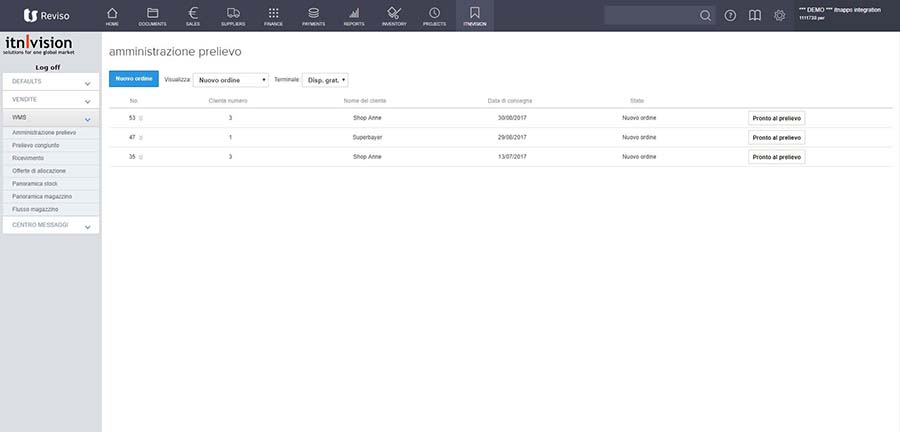
Task: Click Pronto al prelievo for order 53
Action: (776, 118)
